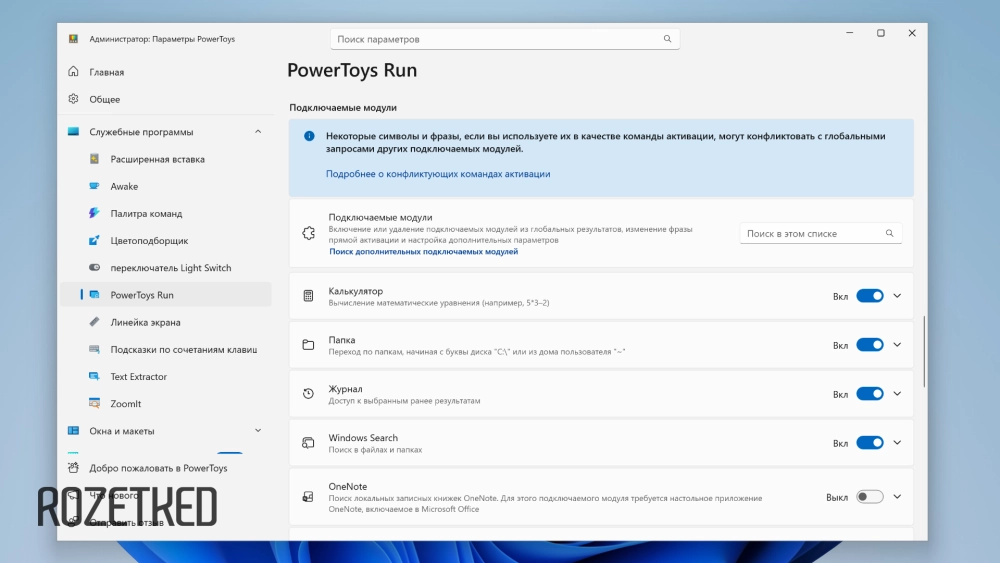Turn off the Windows Search plugin

(x=869, y=443)
